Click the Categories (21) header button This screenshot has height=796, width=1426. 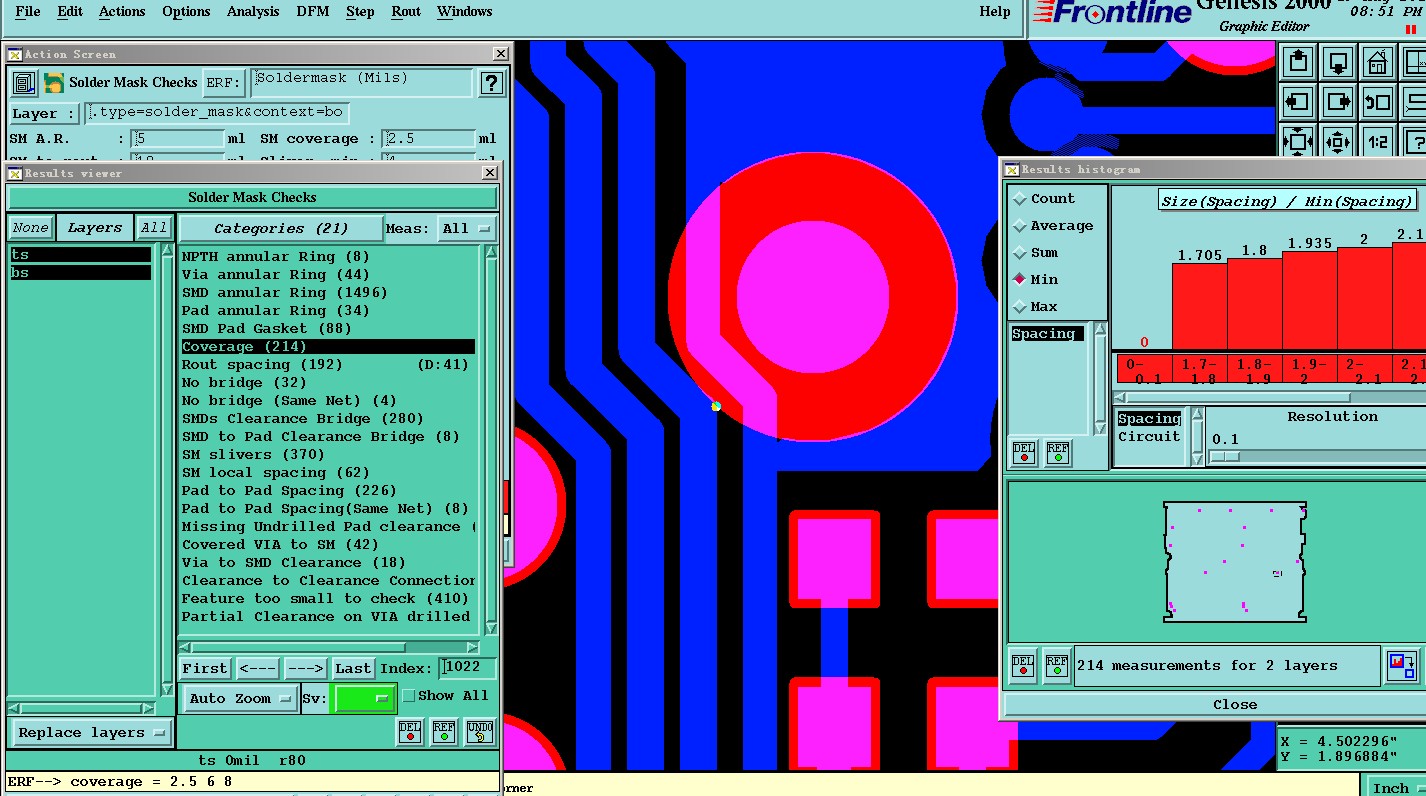(281, 229)
